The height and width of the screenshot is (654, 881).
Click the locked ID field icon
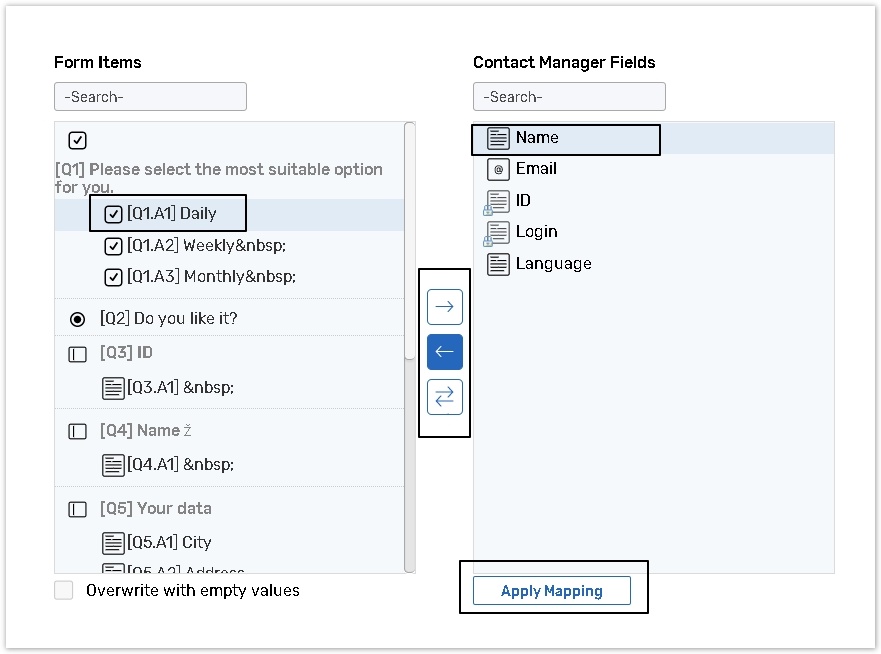click(x=497, y=201)
